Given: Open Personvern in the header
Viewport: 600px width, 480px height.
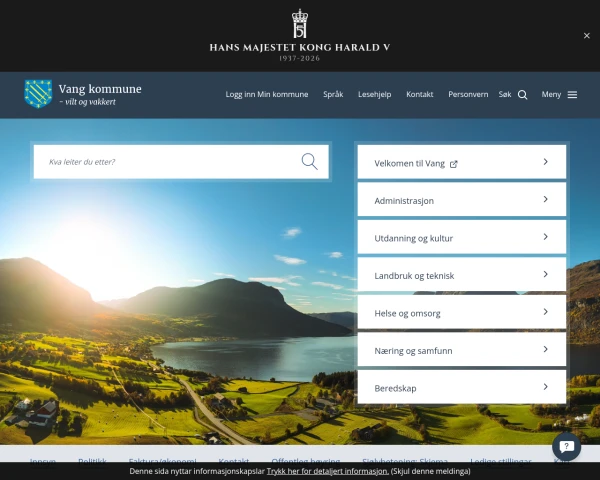Looking at the screenshot, I should pos(468,95).
